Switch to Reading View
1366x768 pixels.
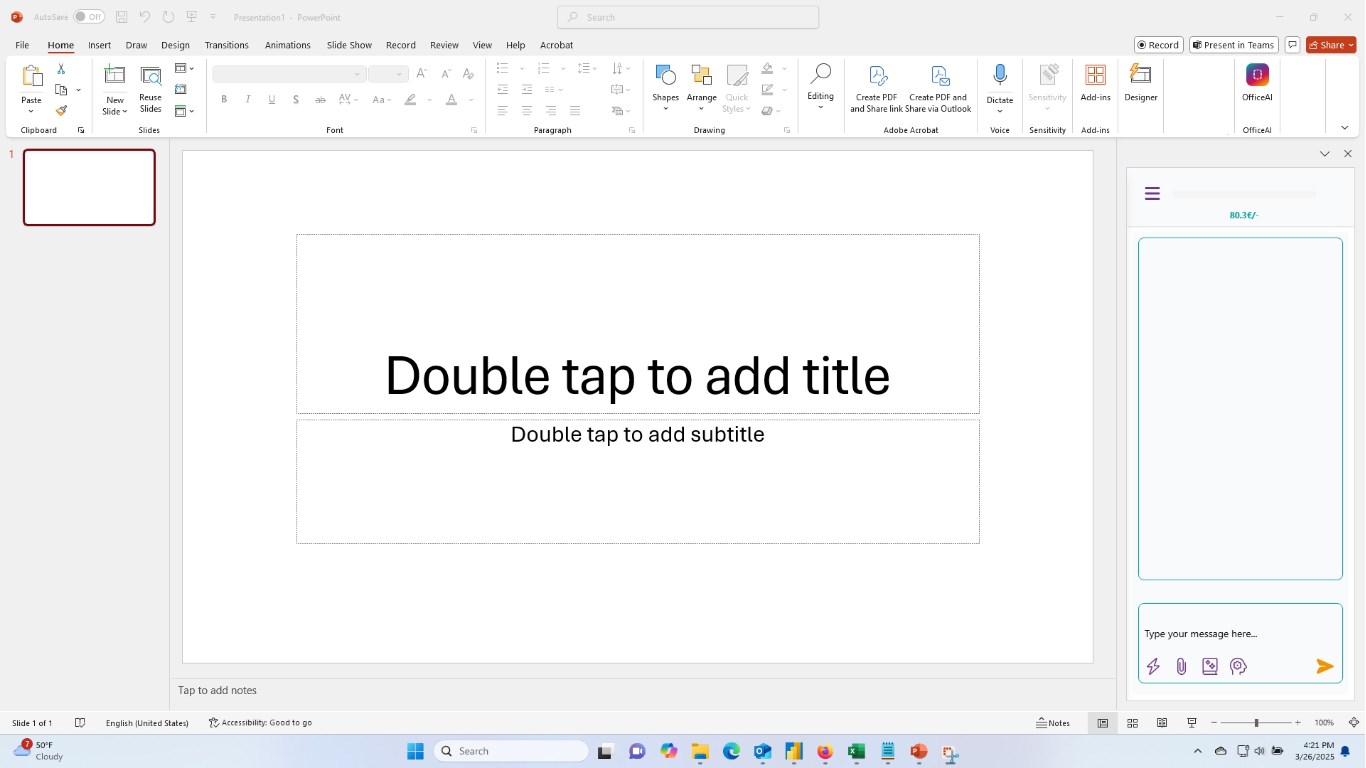[x=1162, y=723]
